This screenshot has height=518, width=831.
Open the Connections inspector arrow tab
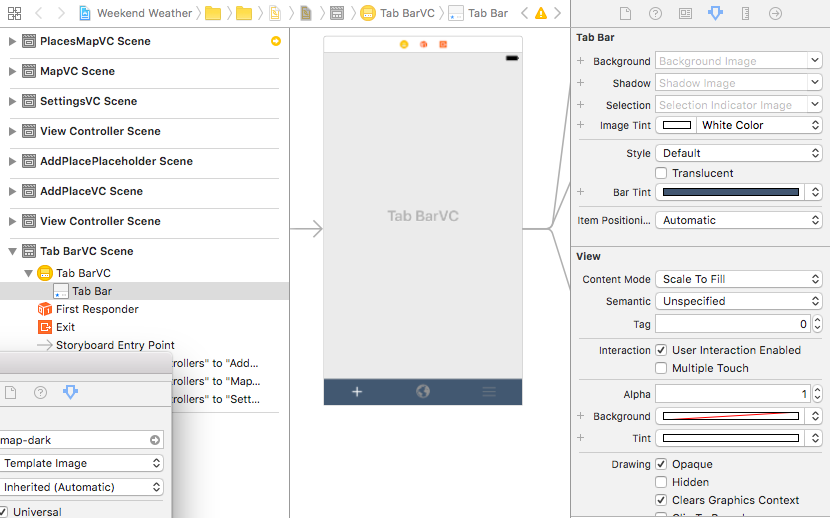[x=775, y=13]
